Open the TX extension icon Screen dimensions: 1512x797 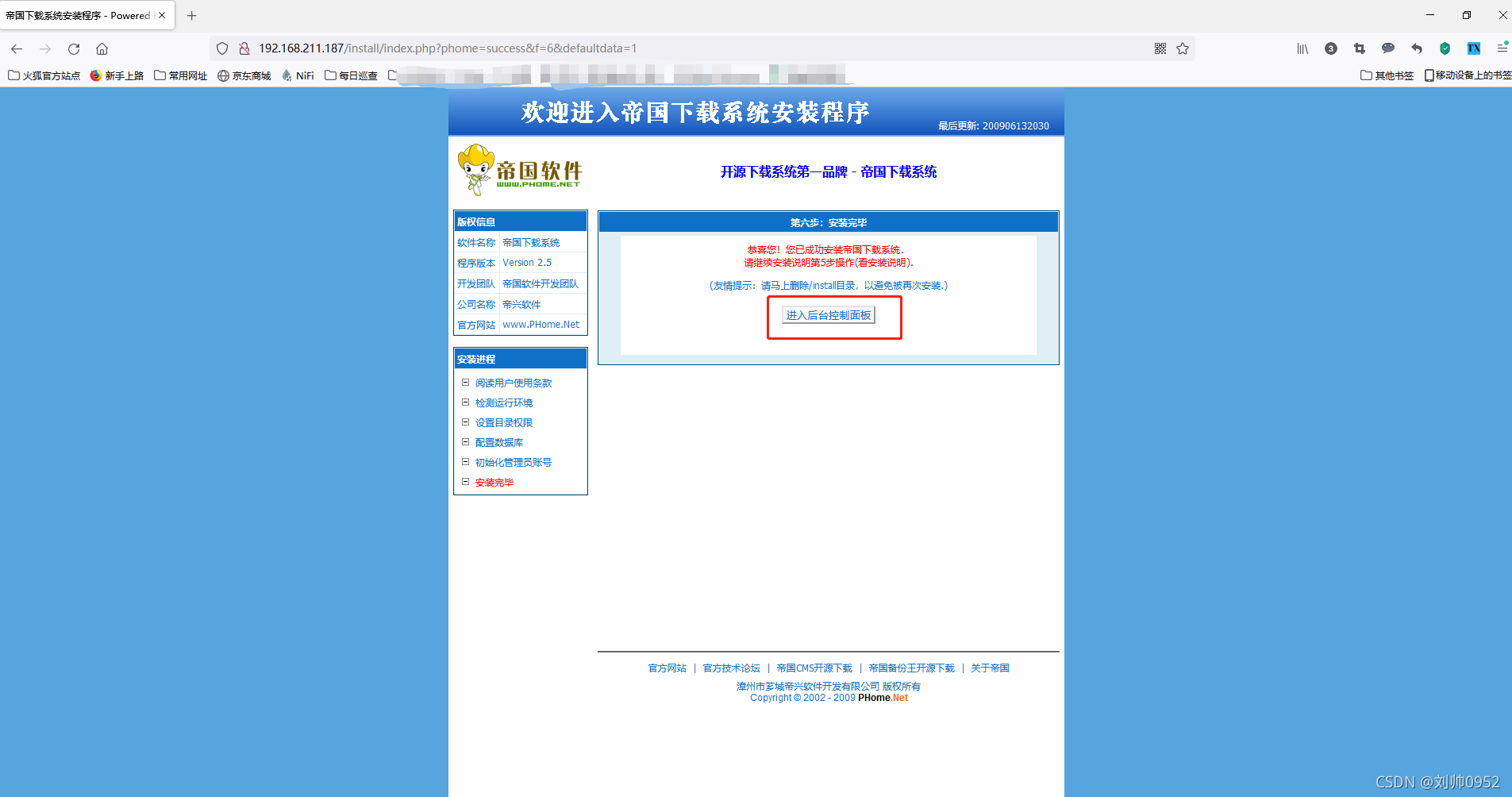(x=1474, y=48)
